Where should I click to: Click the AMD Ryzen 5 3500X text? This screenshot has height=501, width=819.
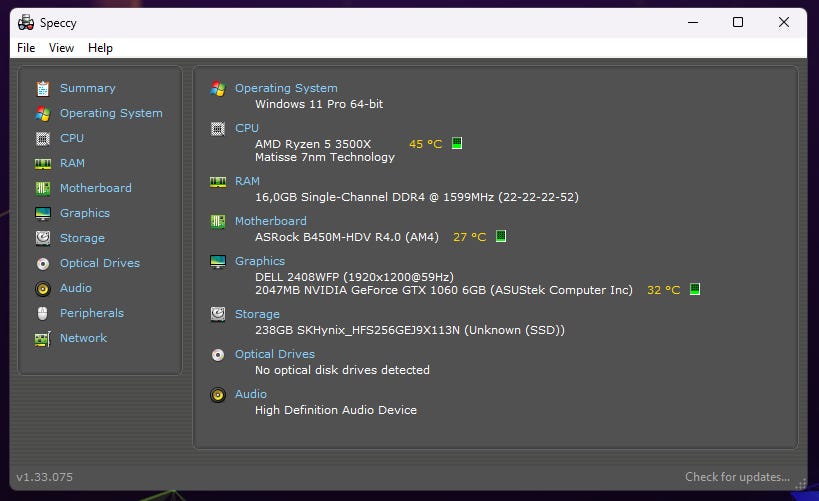point(313,144)
